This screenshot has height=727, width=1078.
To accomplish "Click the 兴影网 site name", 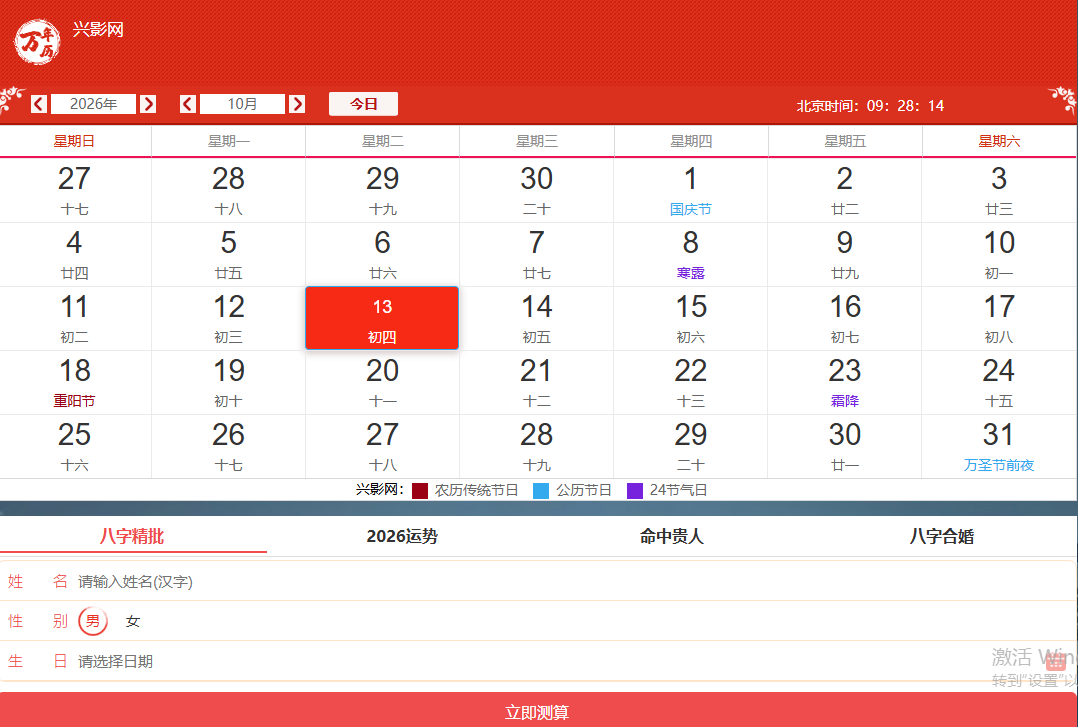I will click(x=98, y=30).
